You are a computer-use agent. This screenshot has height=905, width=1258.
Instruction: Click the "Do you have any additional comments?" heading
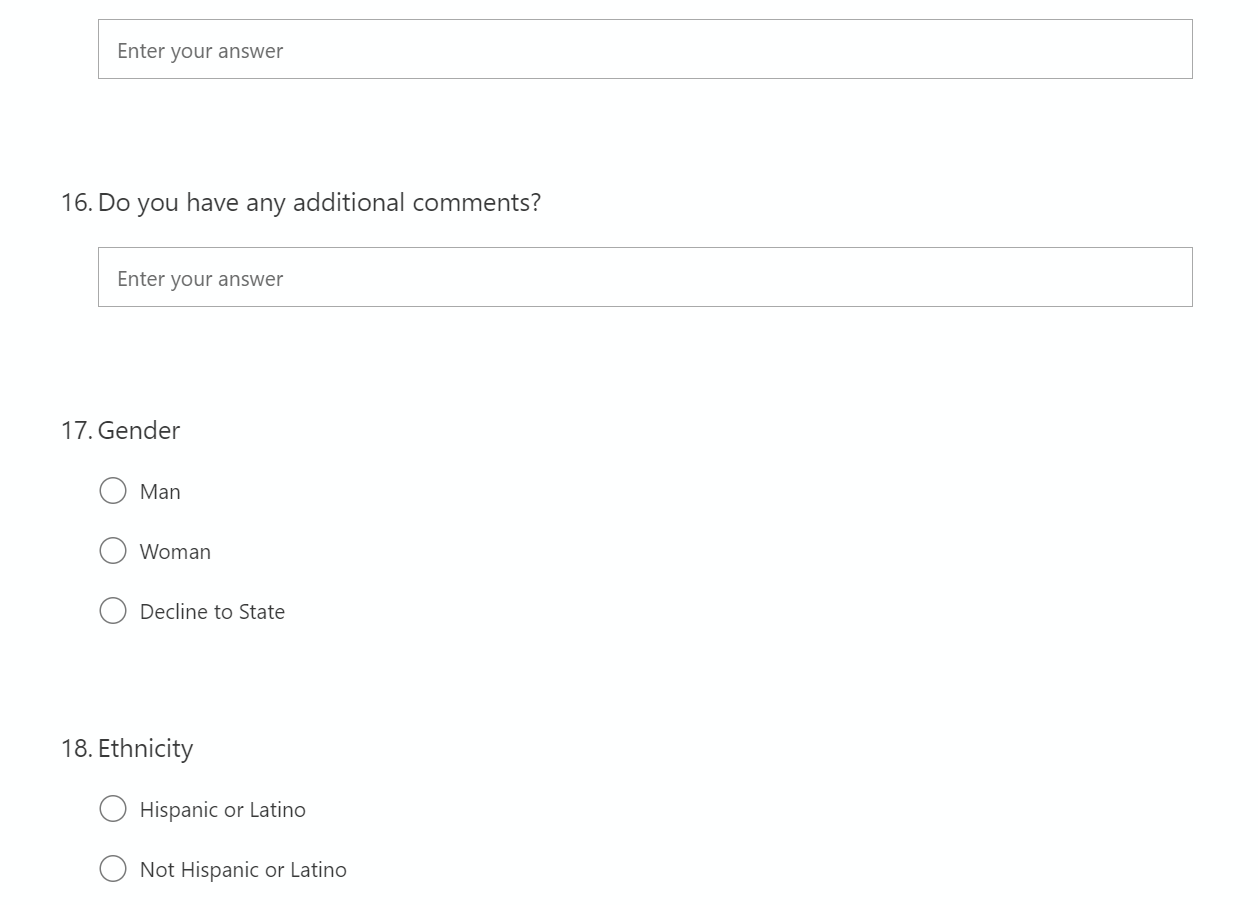(x=319, y=203)
